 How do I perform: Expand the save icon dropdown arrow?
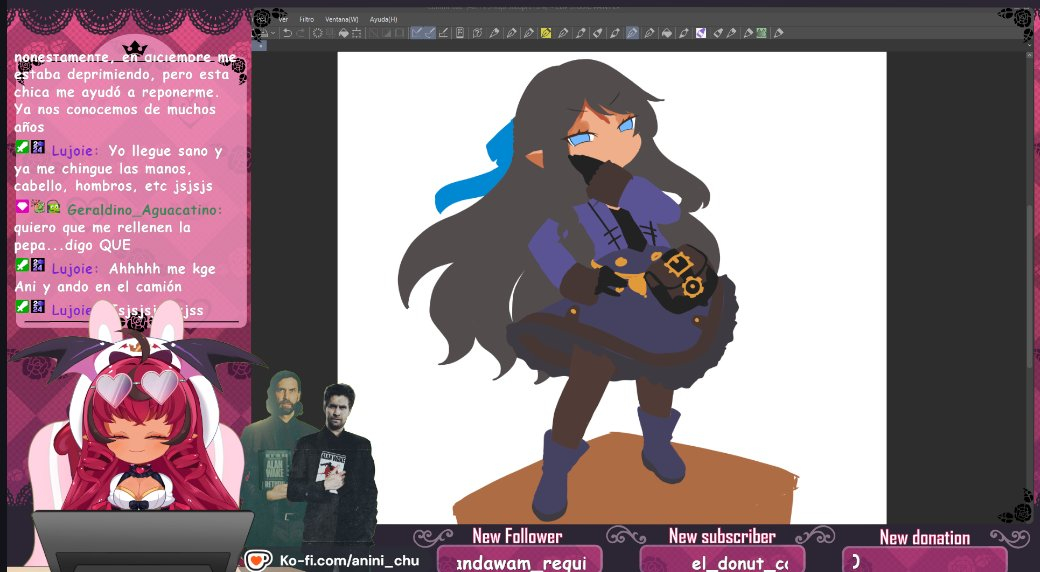(274, 33)
